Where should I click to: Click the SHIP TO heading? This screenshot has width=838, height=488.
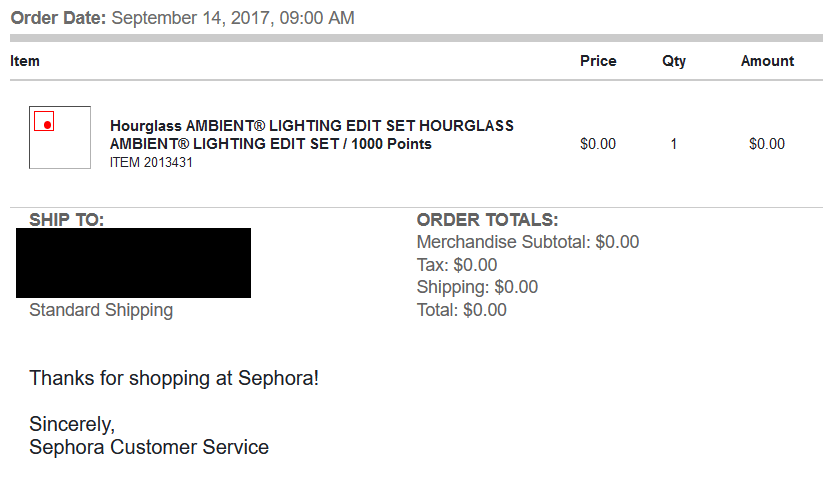click(x=67, y=220)
